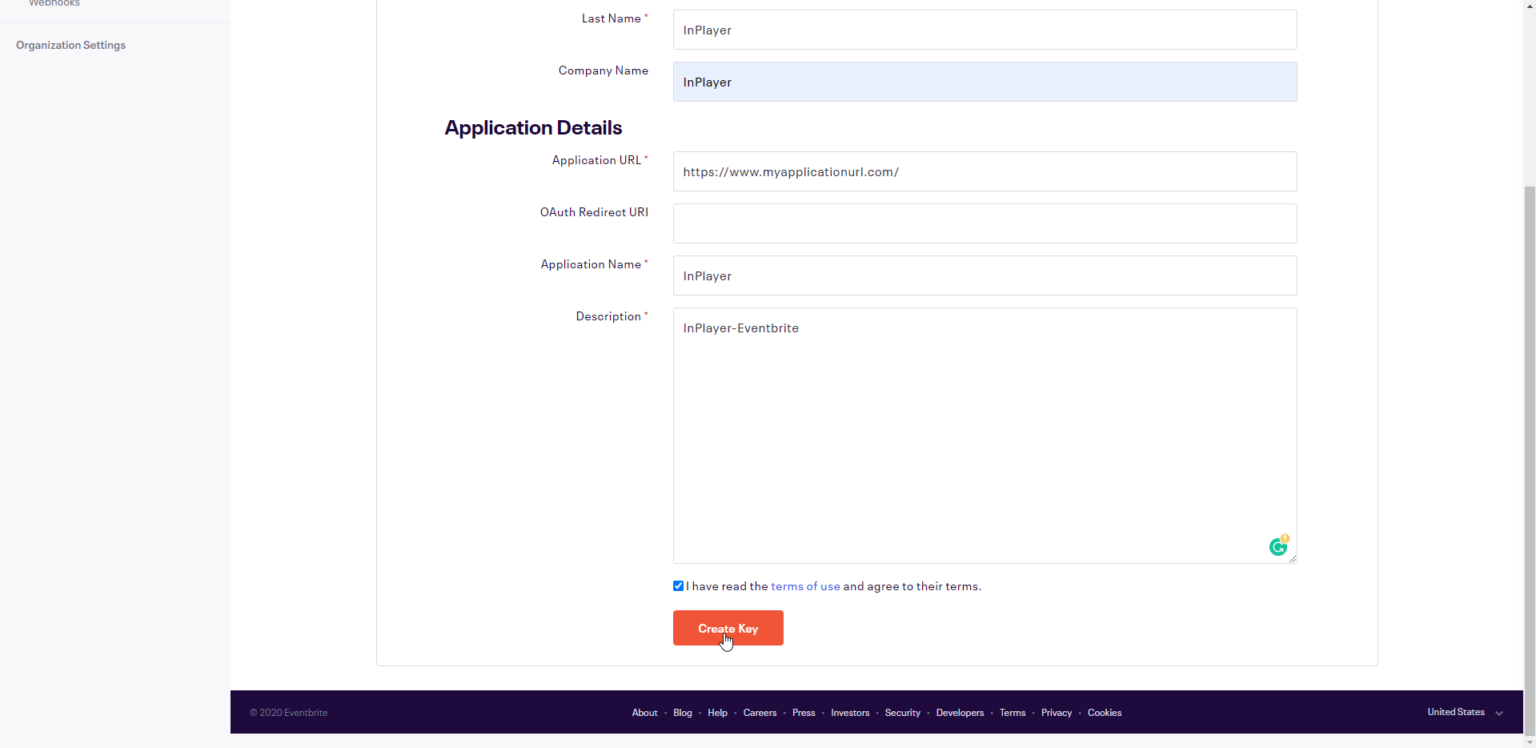This screenshot has width=1536, height=748.
Task: Open the Grammarly assistant icon
Action: tap(1278, 546)
